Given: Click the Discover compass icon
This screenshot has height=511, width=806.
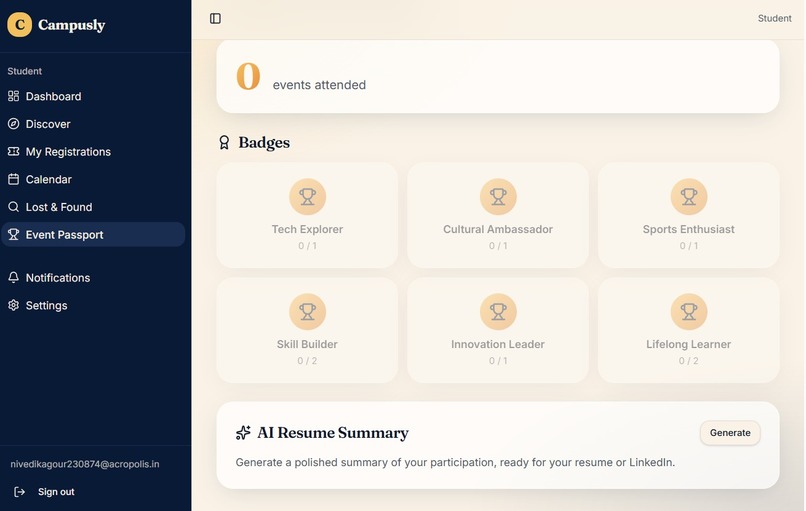Looking at the screenshot, I should [x=13, y=124].
